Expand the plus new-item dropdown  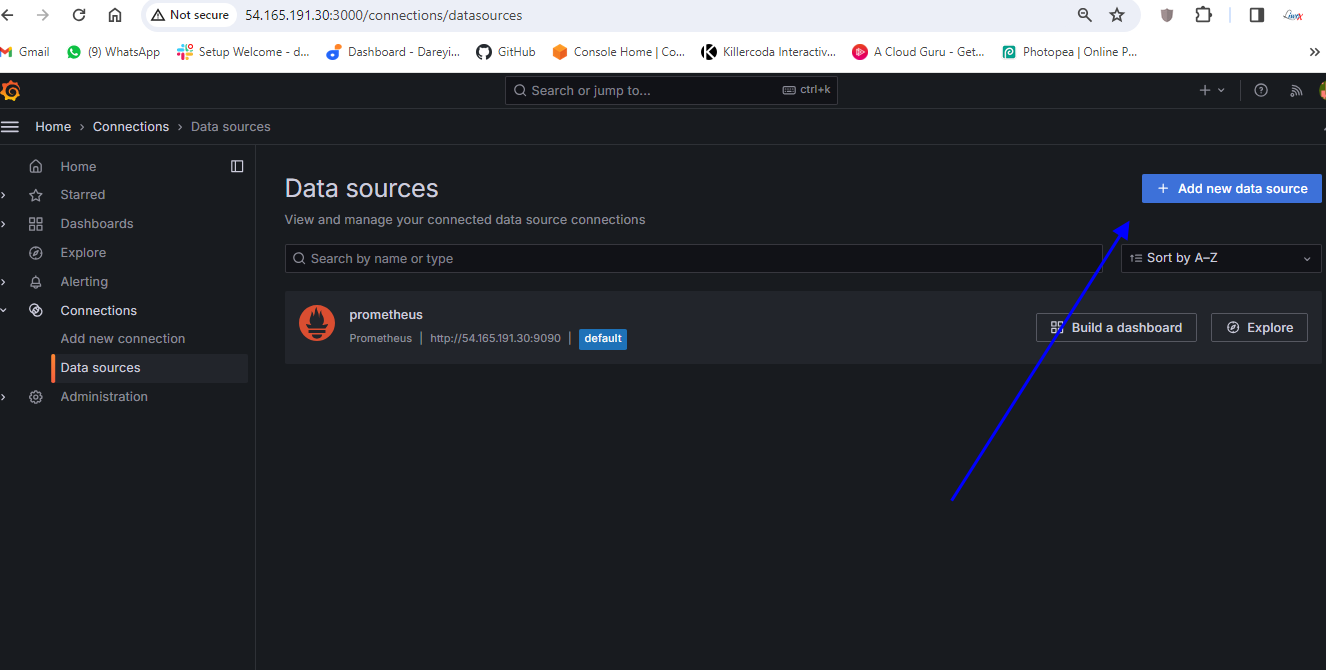tap(1211, 90)
